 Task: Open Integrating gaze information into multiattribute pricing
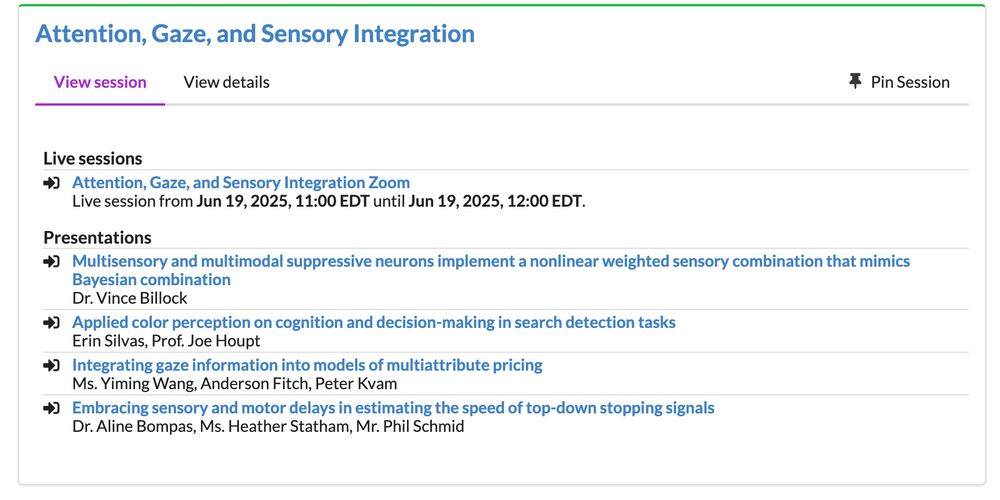tap(307, 365)
